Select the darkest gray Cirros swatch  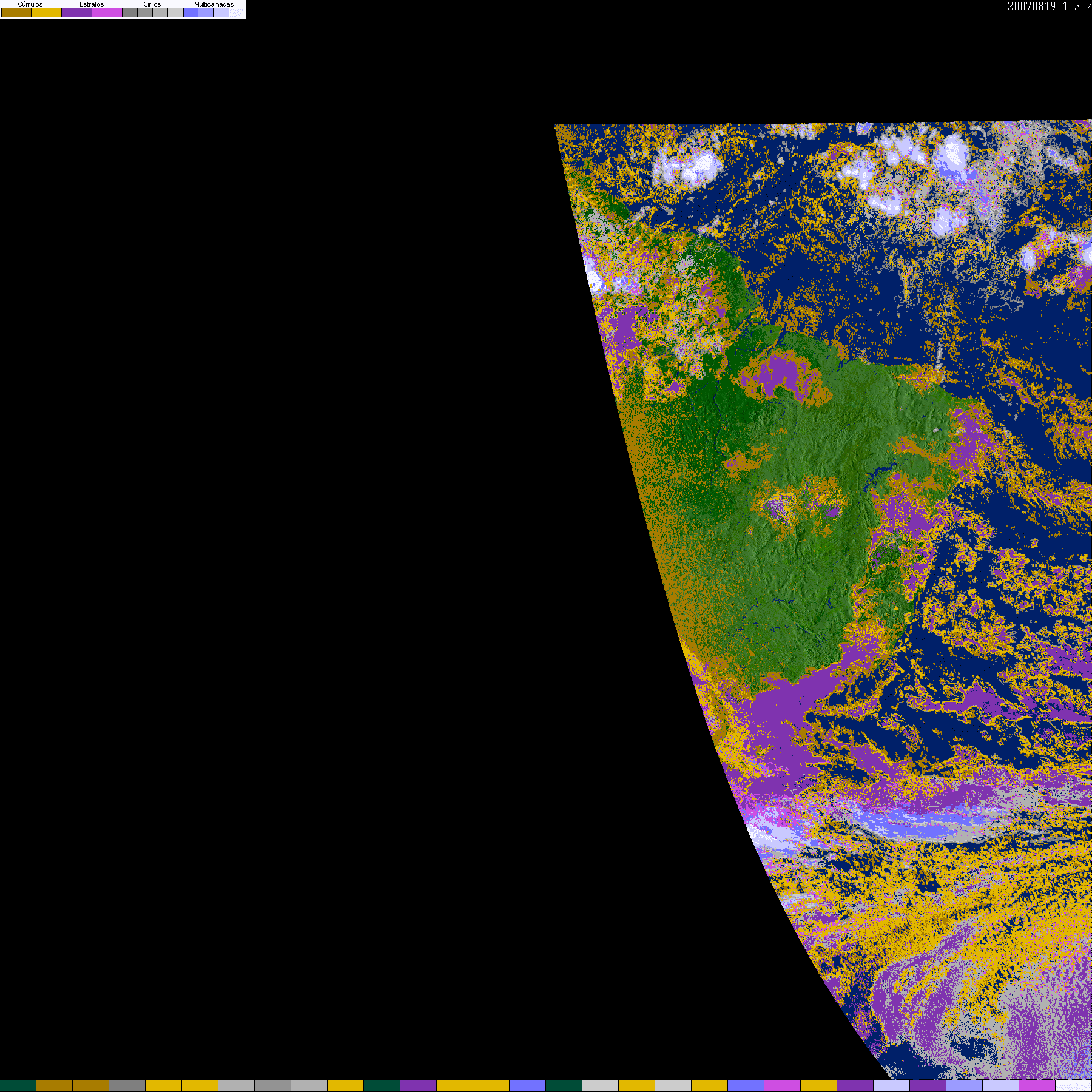130,13
